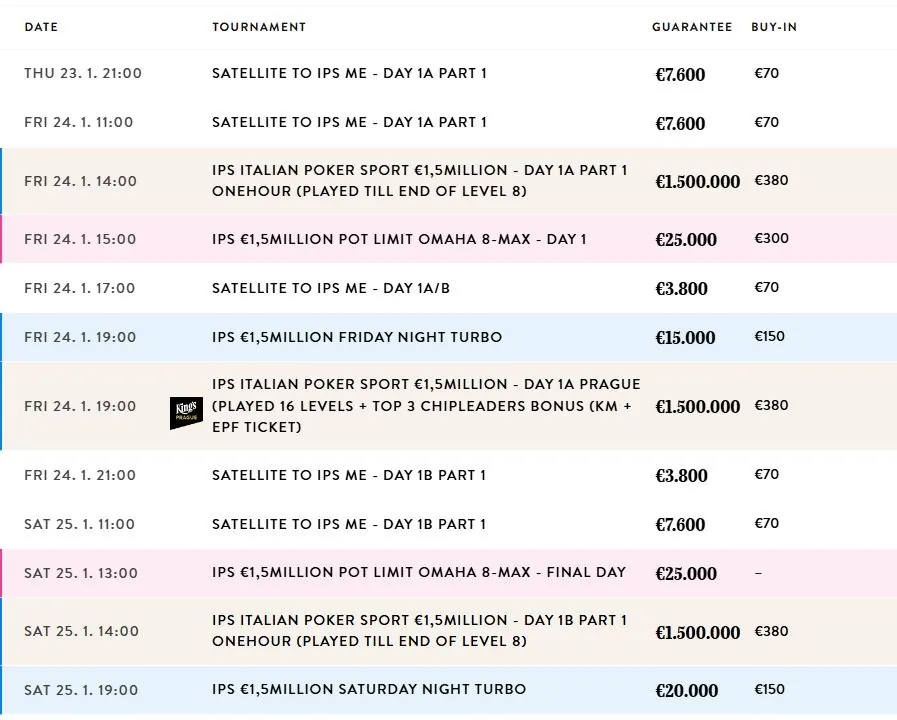Open IPS Friday Night Turbo tournament
Image resolution: width=897 pixels, height=720 pixels.
[448, 337]
